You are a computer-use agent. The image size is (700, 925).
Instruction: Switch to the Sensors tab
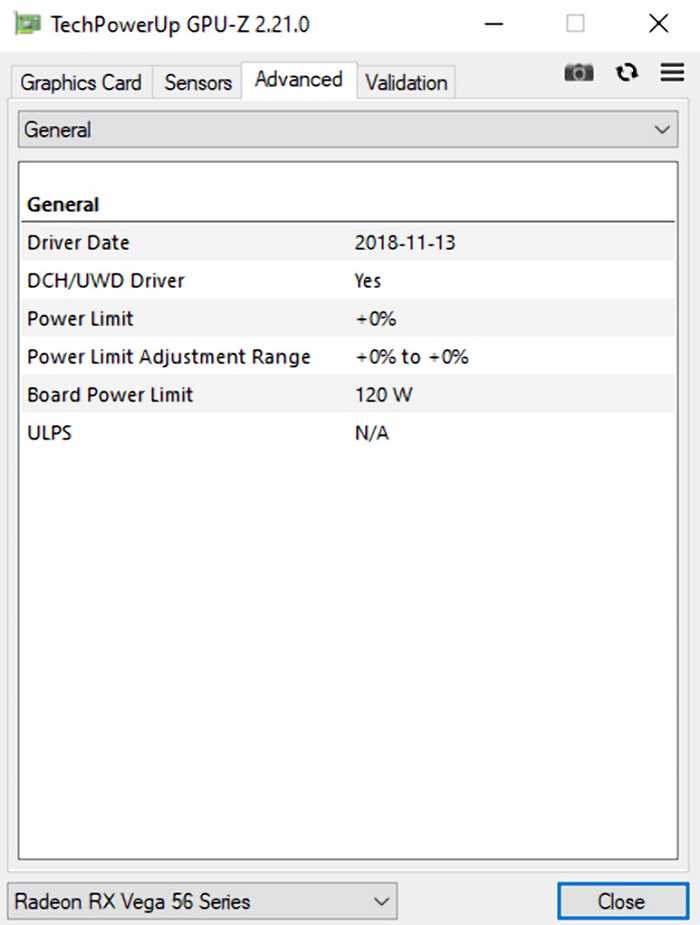coord(196,83)
